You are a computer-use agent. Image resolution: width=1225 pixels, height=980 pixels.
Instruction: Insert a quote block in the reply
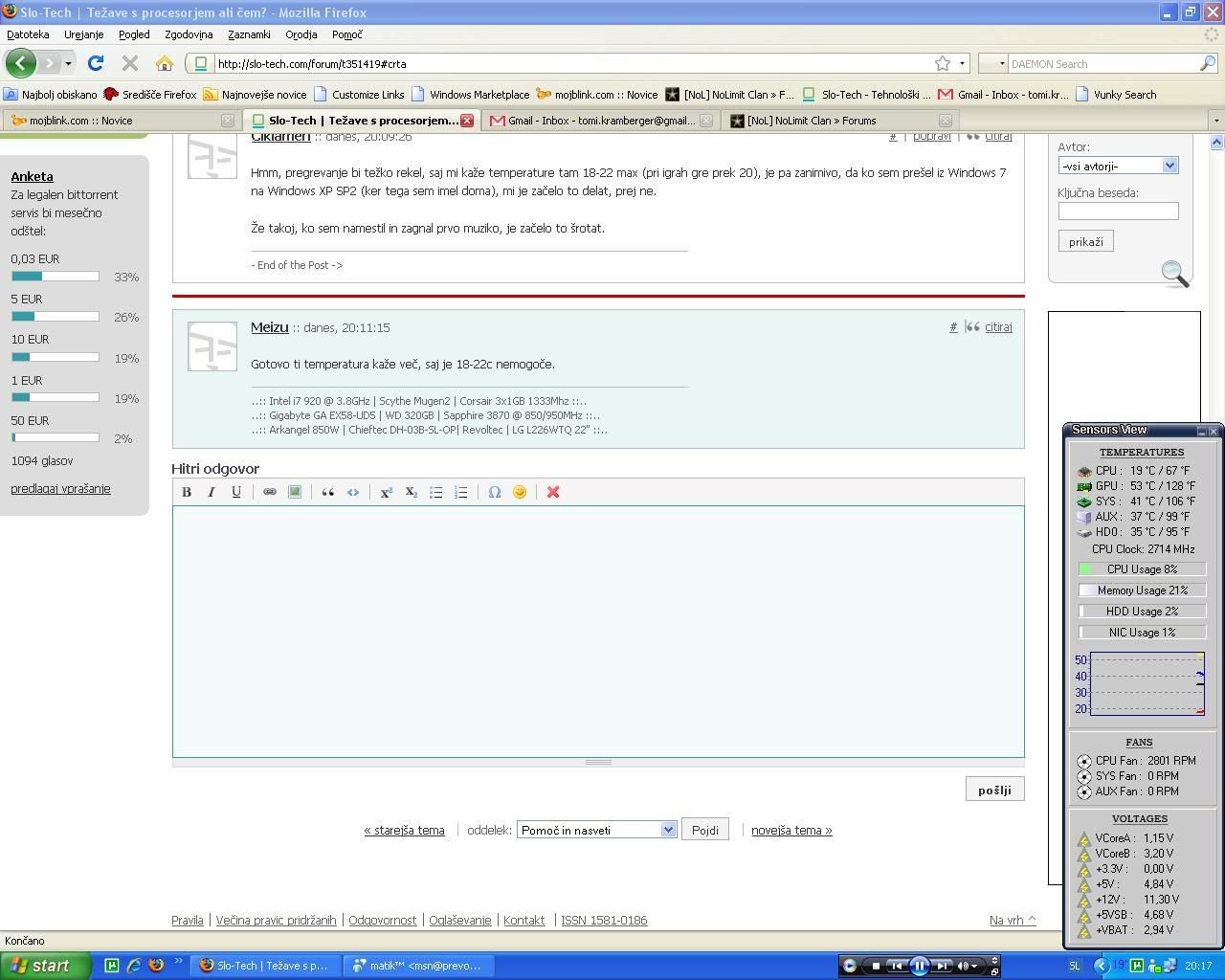(328, 492)
